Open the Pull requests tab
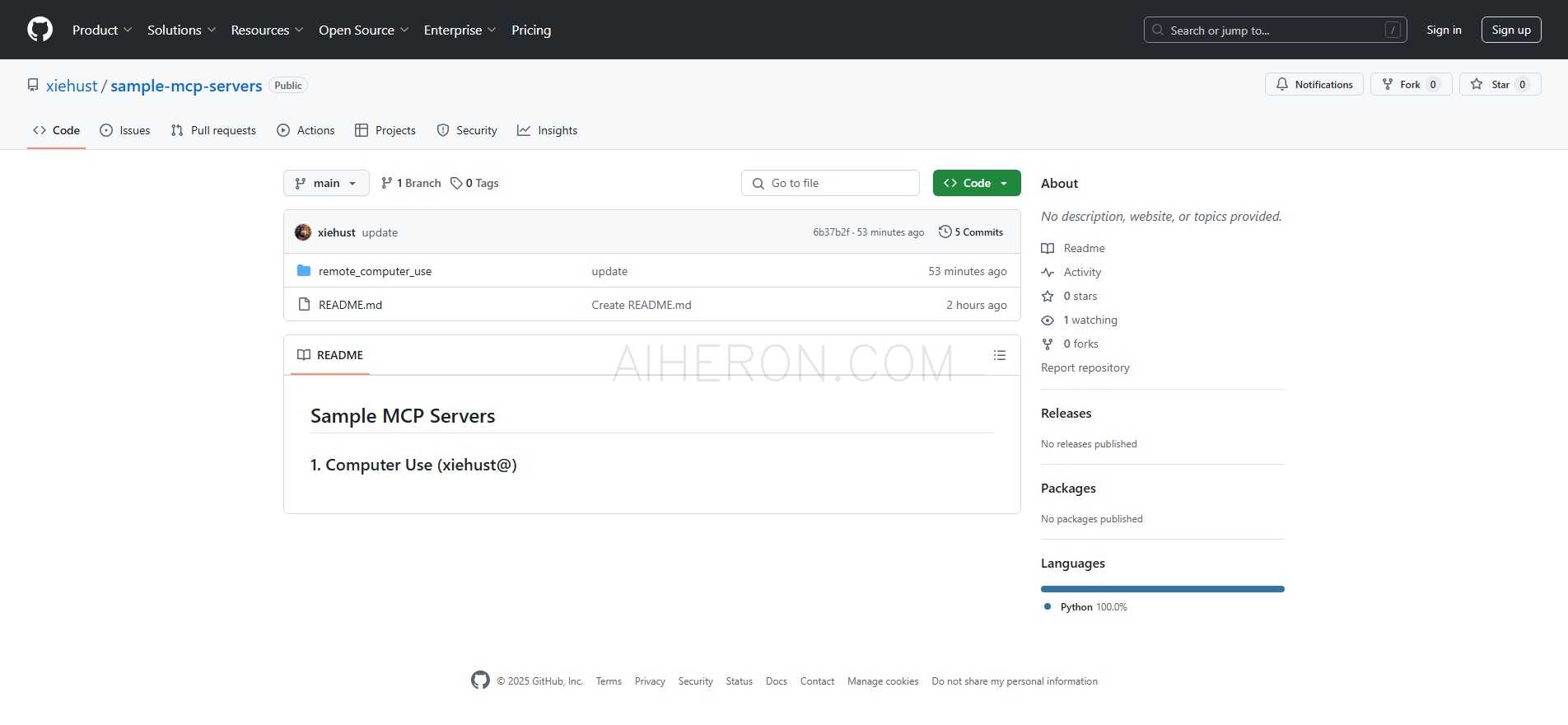 coord(213,130)
